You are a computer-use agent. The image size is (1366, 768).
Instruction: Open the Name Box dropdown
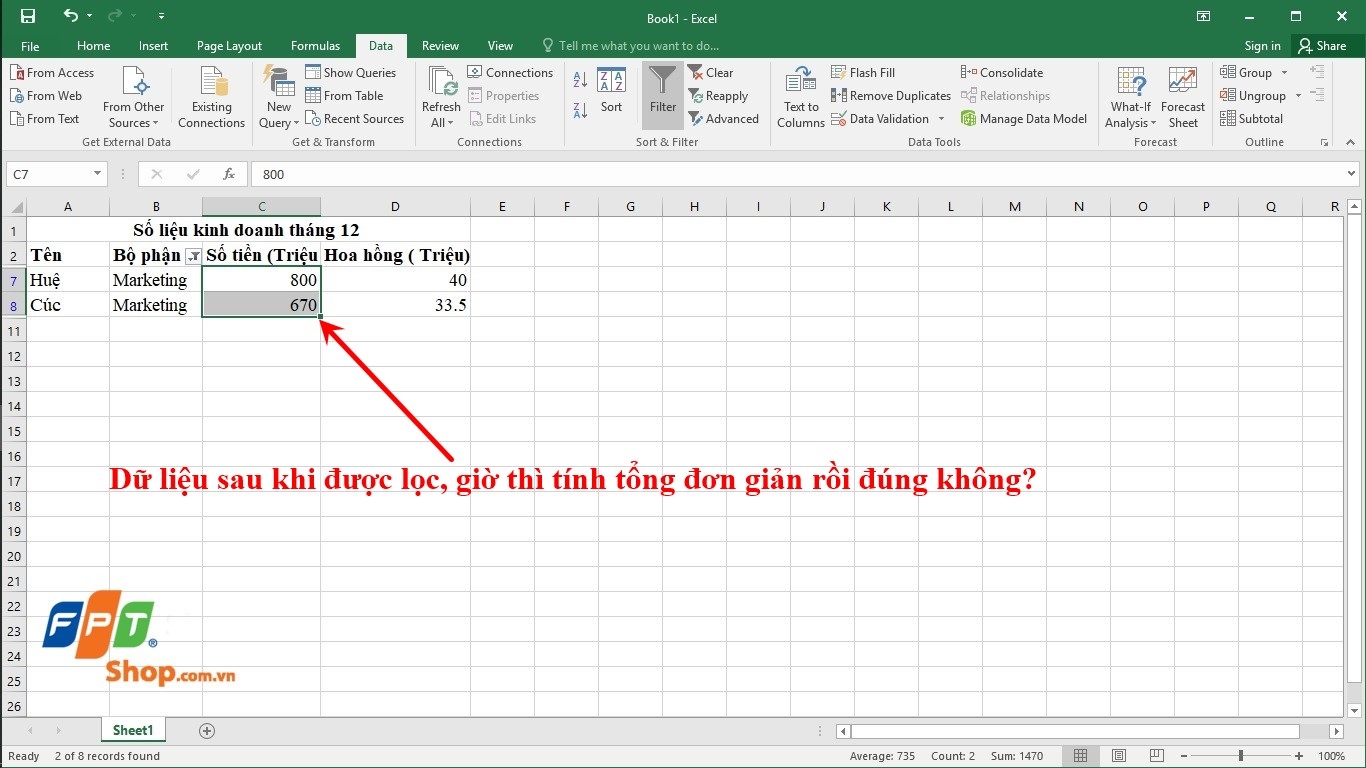(97, 174)
